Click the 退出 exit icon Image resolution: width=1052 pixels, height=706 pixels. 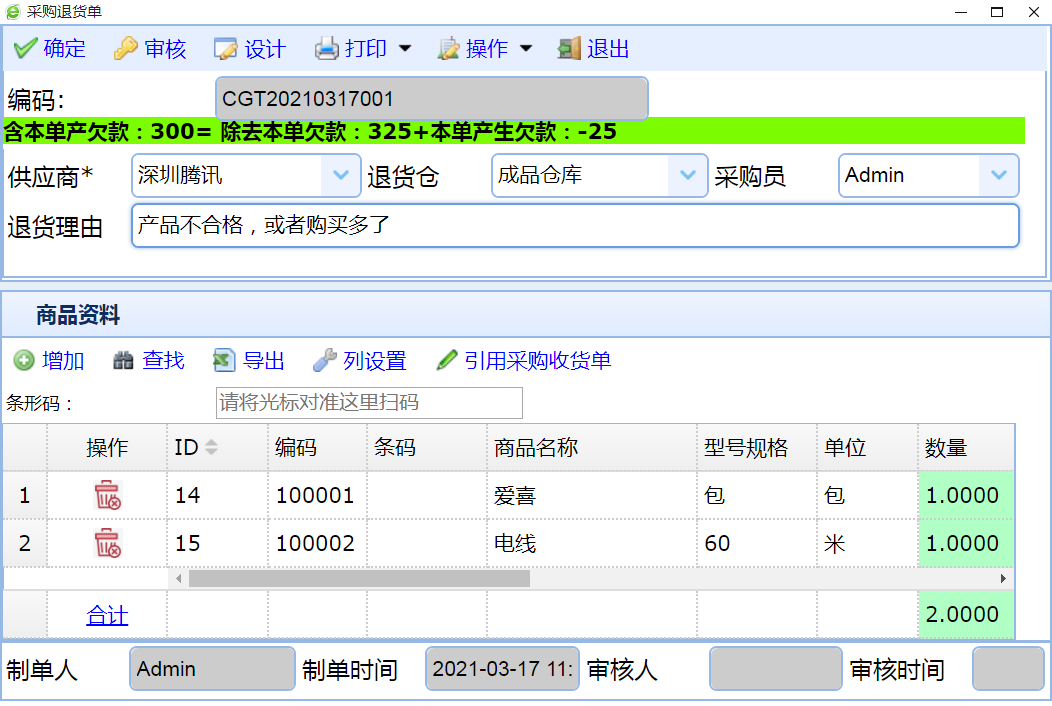click(569, 49)
